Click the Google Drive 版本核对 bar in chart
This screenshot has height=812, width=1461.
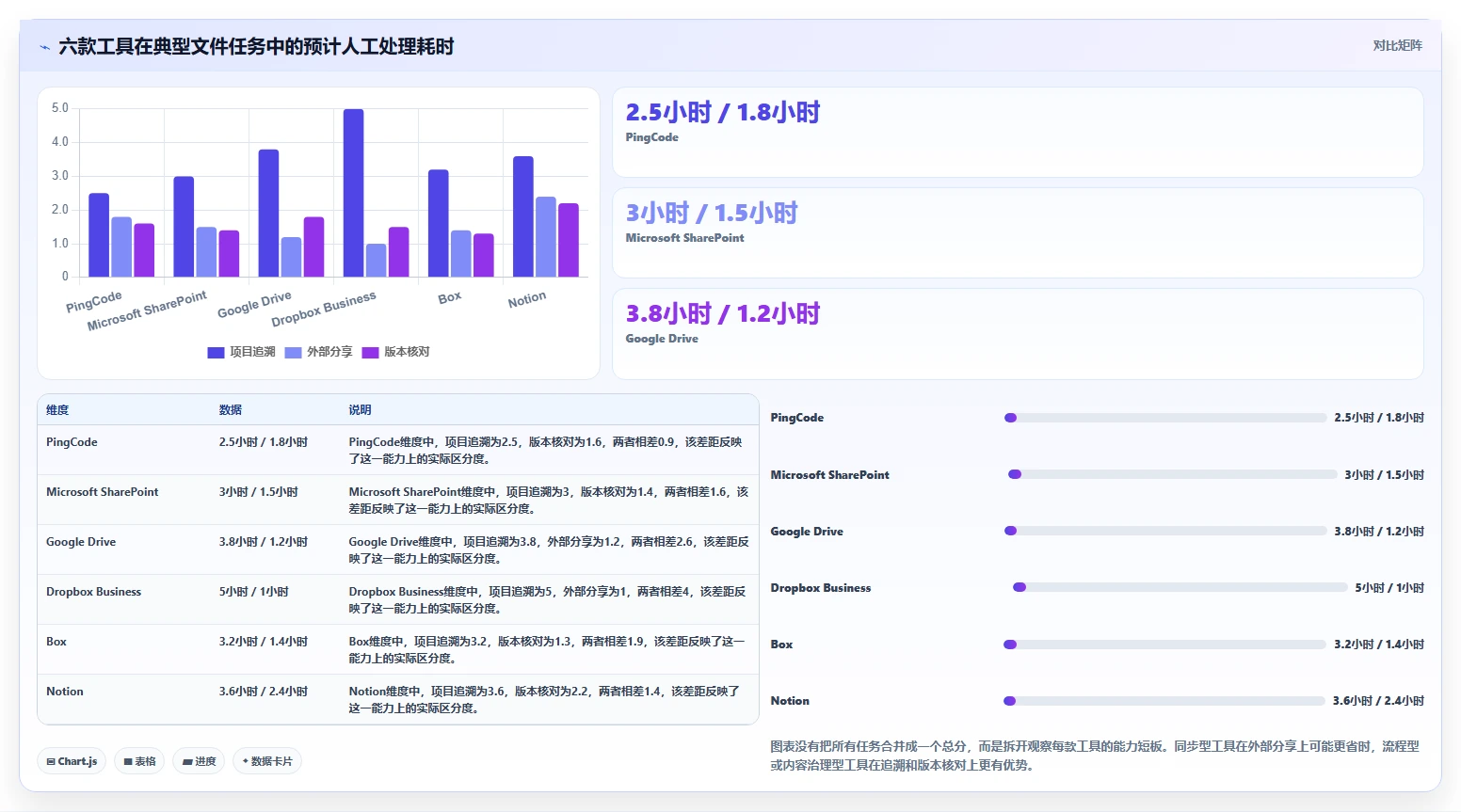313,247
